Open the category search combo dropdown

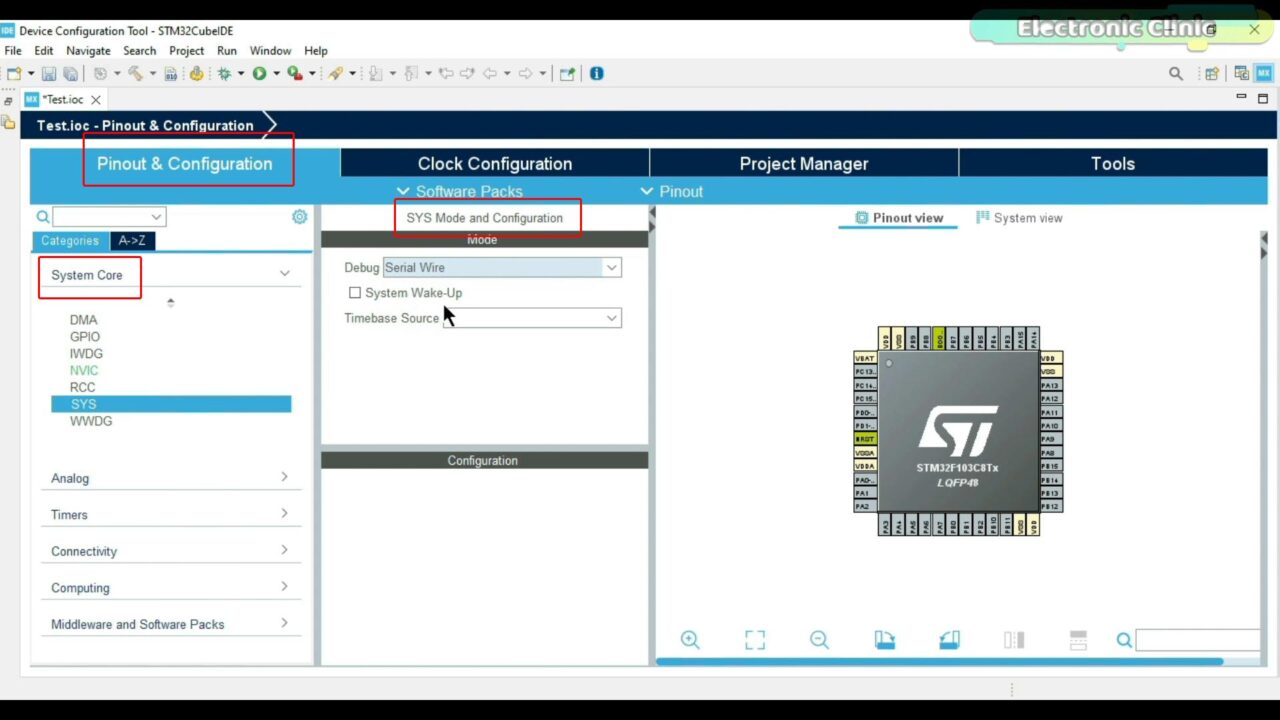click(x=156, y=217)
